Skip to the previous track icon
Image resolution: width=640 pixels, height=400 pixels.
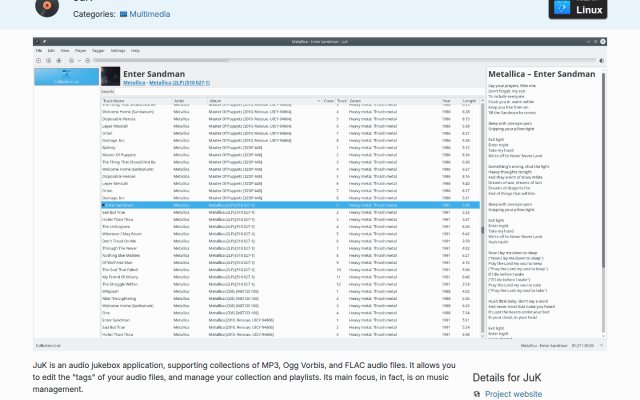coord(71,60)
